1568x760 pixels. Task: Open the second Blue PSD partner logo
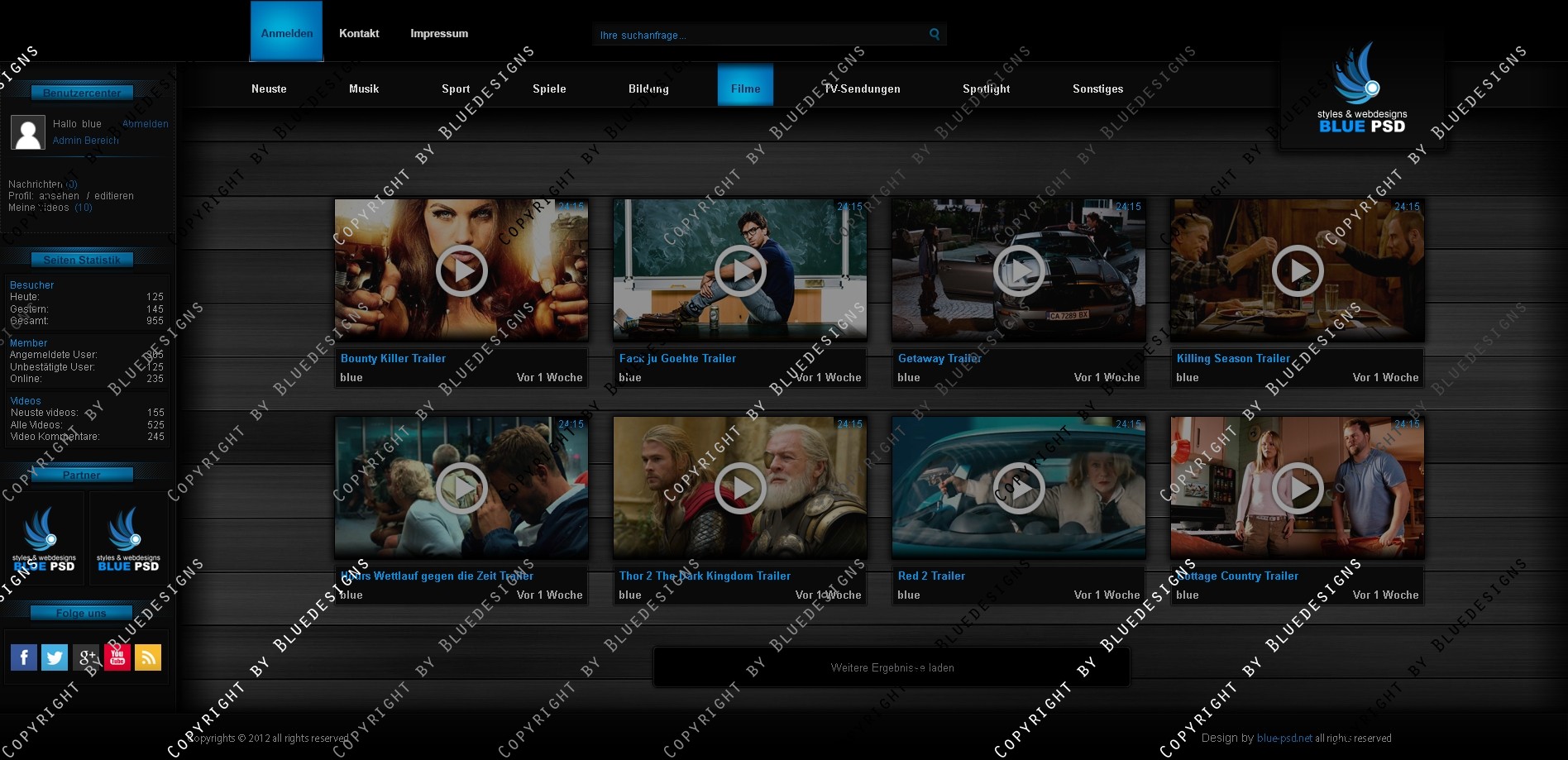click(128, 539)
